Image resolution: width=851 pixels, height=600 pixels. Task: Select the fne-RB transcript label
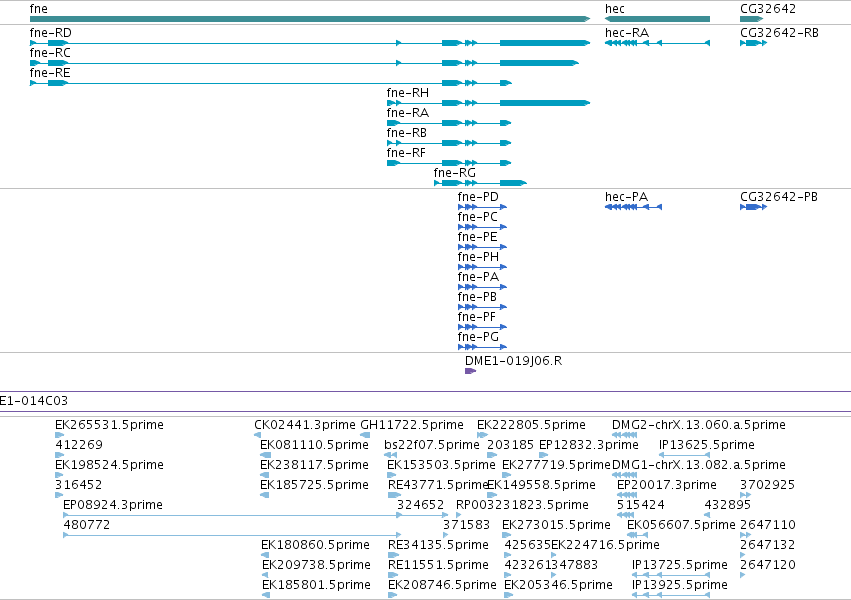(x=407, y=133)
